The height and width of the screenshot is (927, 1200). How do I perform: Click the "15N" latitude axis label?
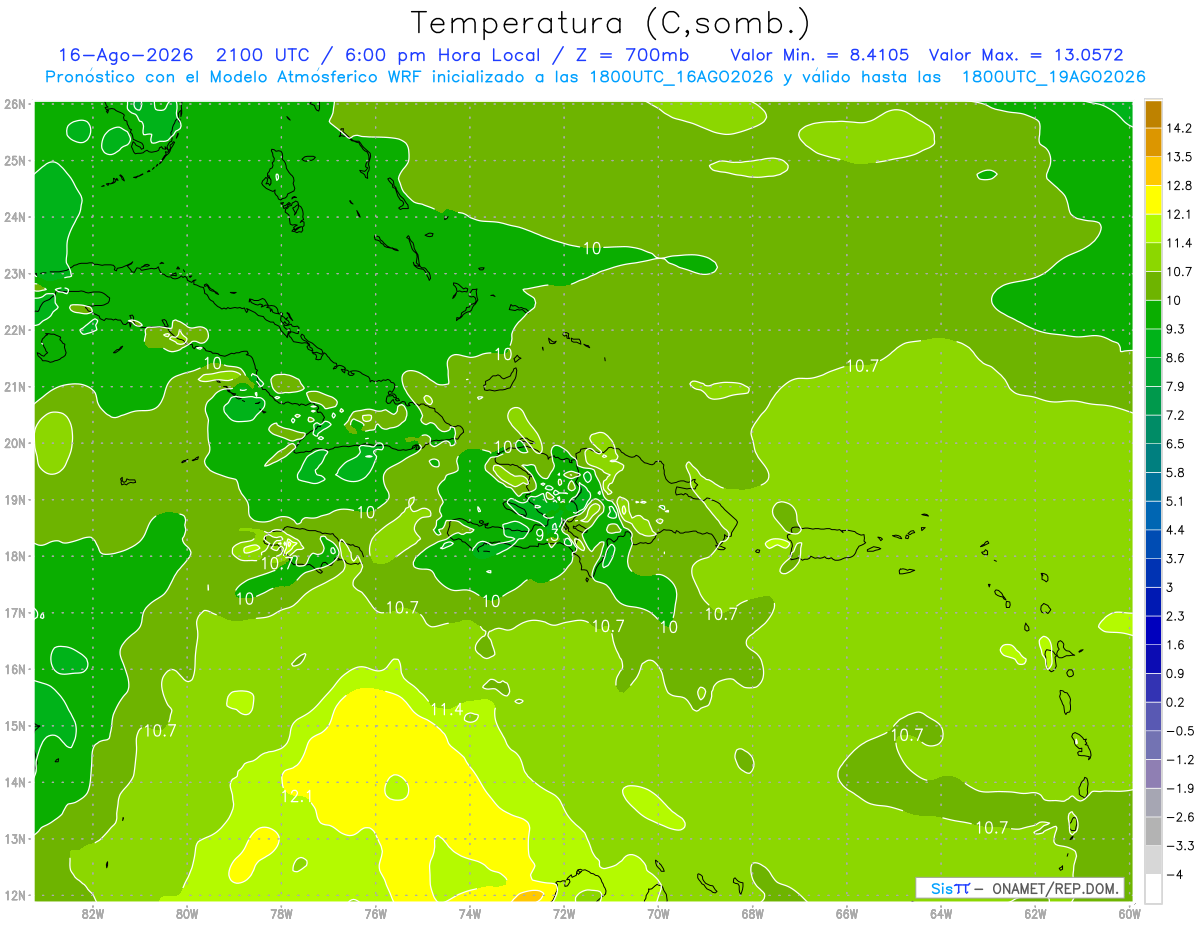pos(15,726)
